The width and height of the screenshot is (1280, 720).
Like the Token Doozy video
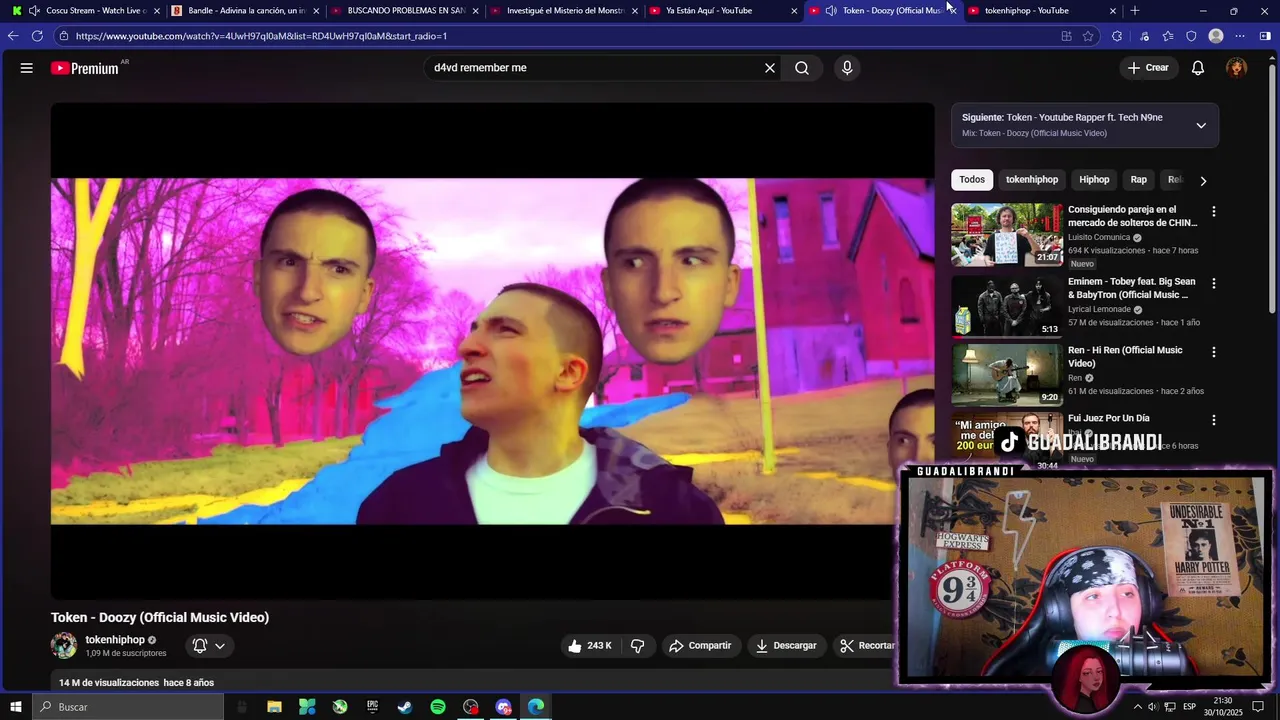pyautogui.click(x=589, y=646)
